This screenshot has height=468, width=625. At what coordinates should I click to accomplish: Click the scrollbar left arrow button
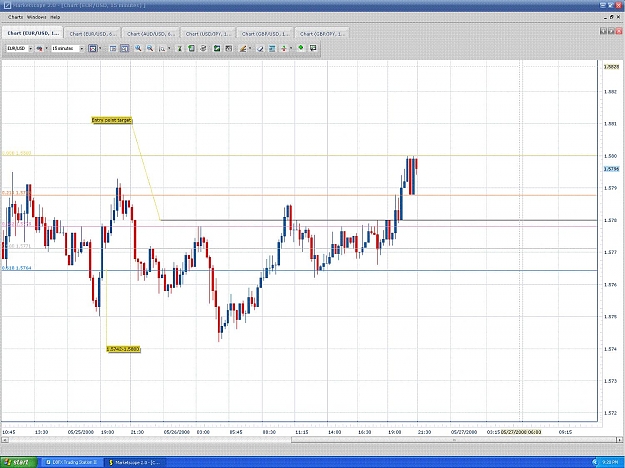(x=4, y=440)
